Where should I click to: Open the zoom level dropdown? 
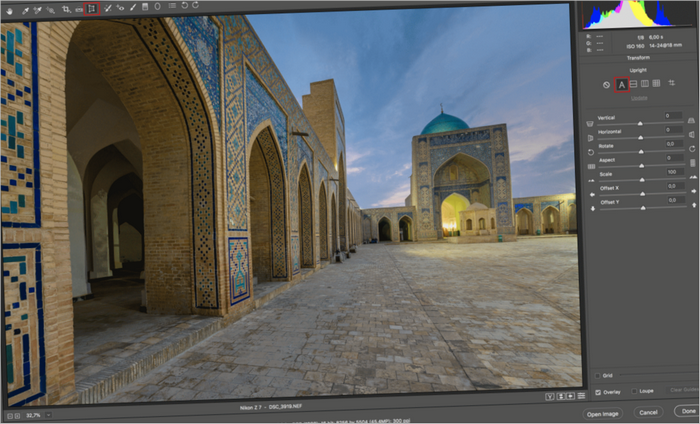click(48, 415)
